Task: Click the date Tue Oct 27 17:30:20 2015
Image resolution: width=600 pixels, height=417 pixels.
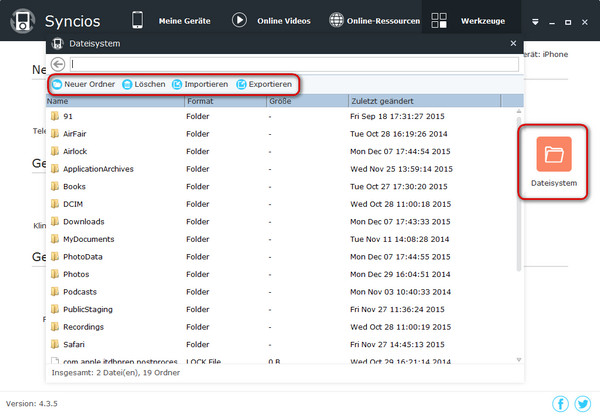Action: click(399, 187)
